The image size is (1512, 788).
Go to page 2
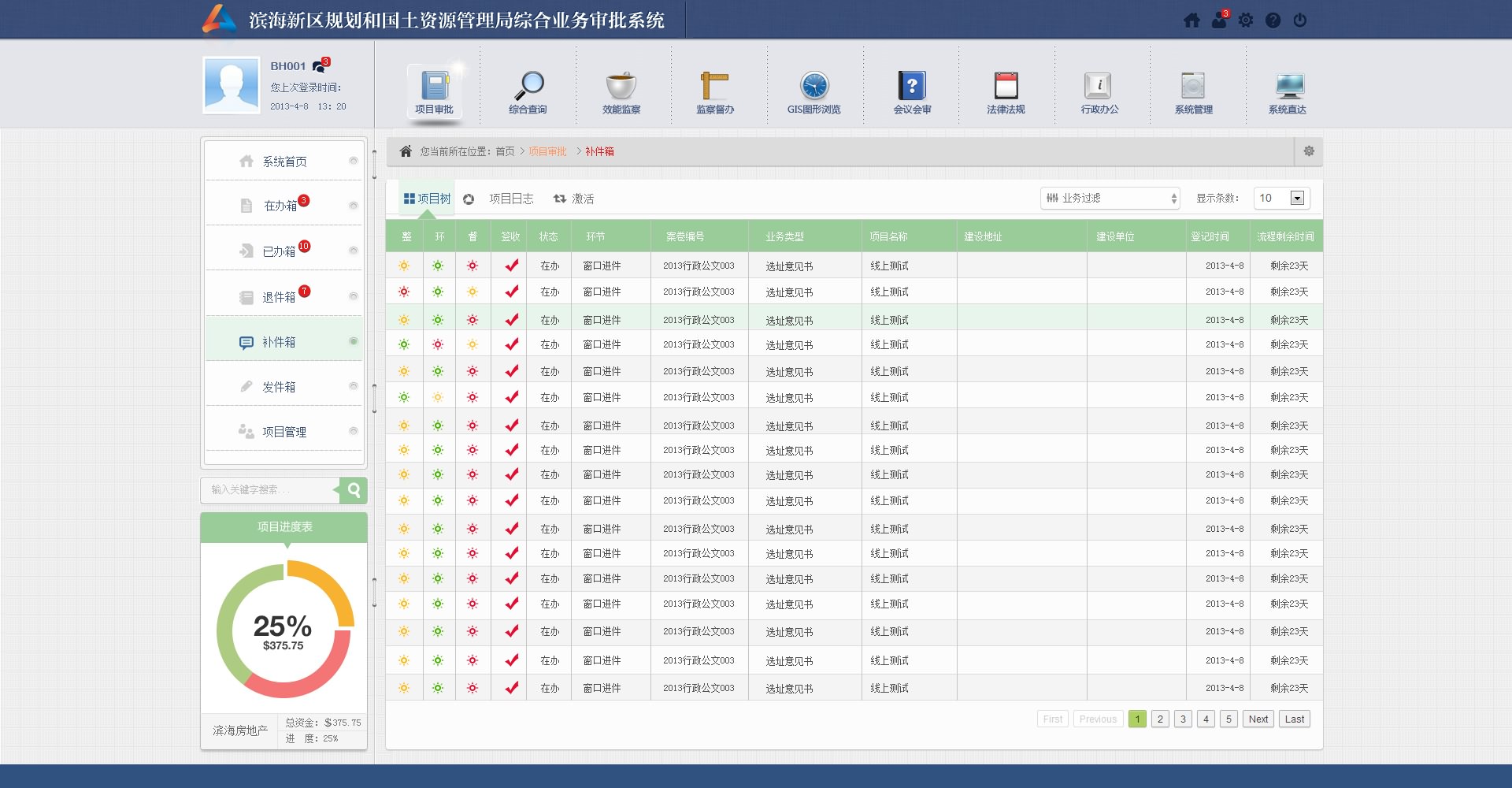pos(1160,719)
